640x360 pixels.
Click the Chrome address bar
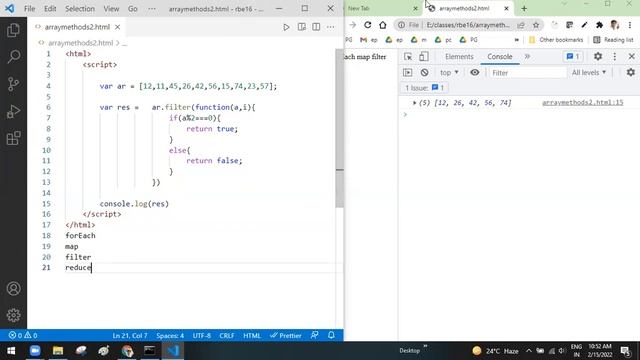pos(468,25)
